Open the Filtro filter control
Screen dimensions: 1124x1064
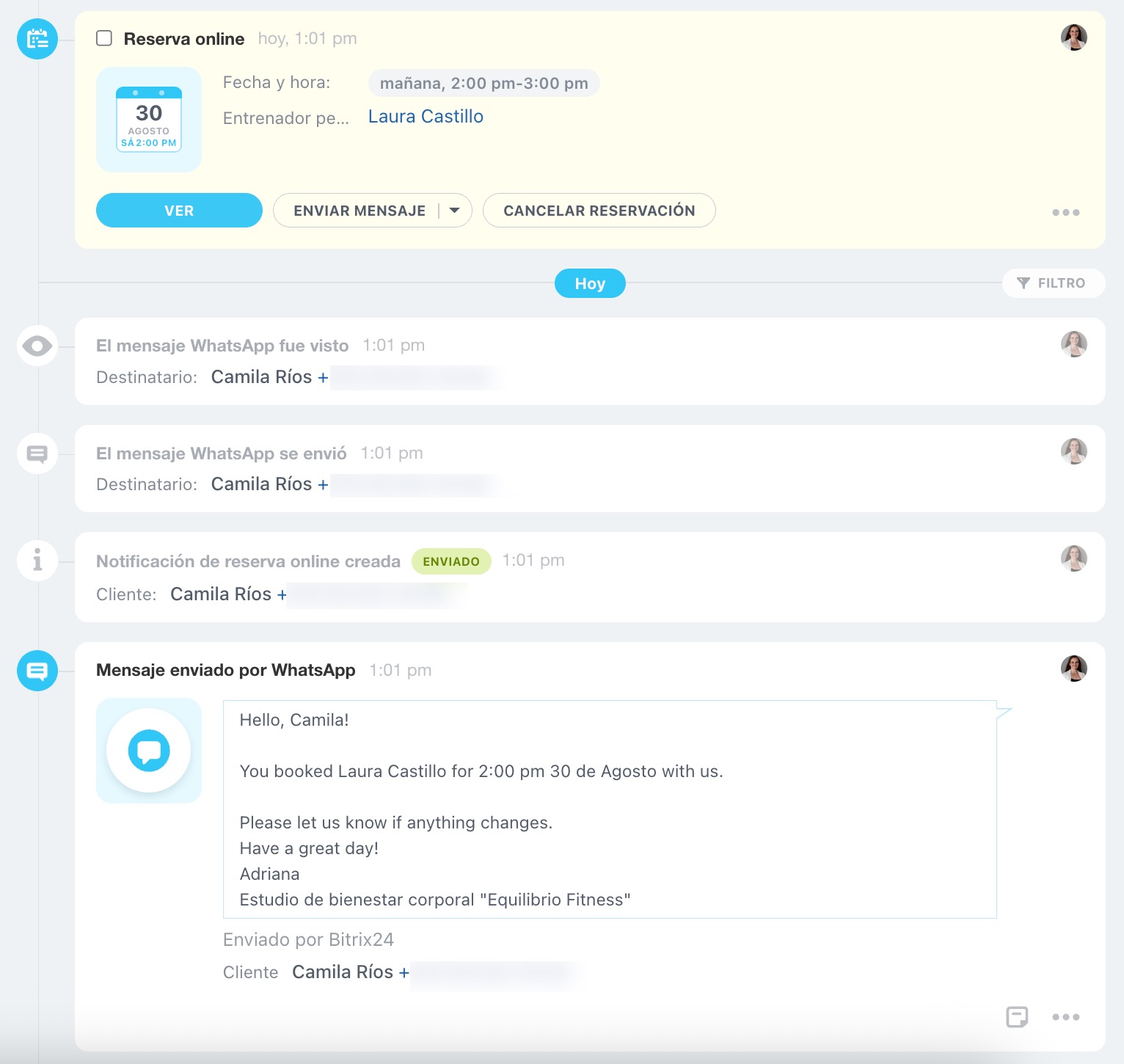coord(1053,283)
